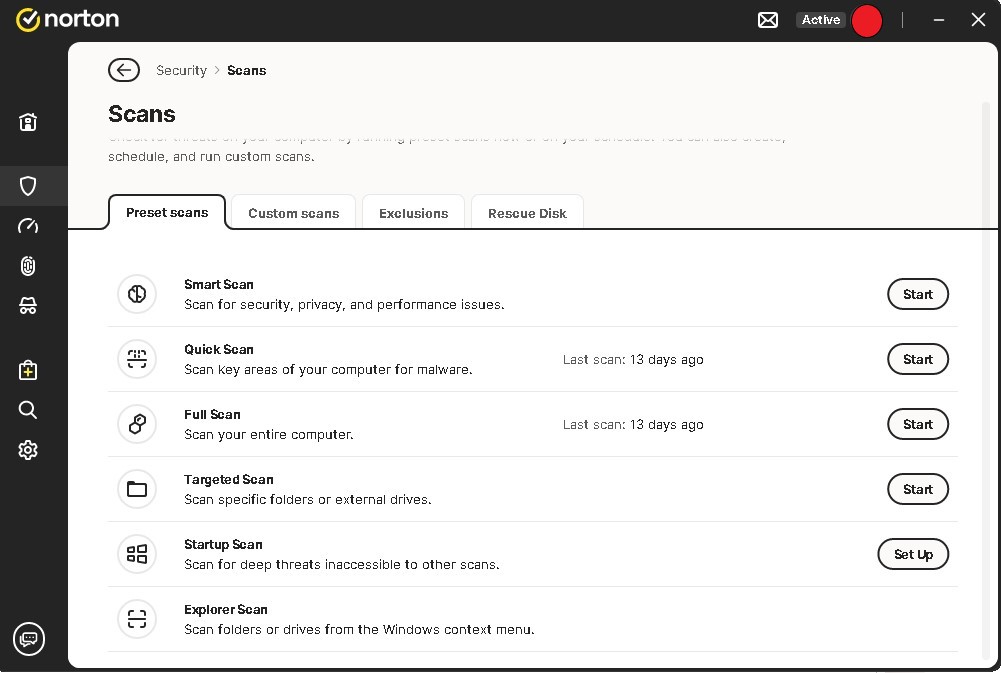
Task: Switch to the Custom scans tab
Action: (x=293, y=213)
